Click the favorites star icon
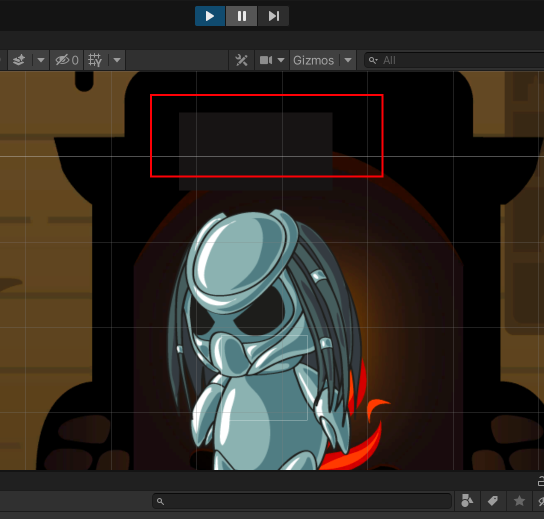Screen dimensions: 544x519 coord(519,501)
